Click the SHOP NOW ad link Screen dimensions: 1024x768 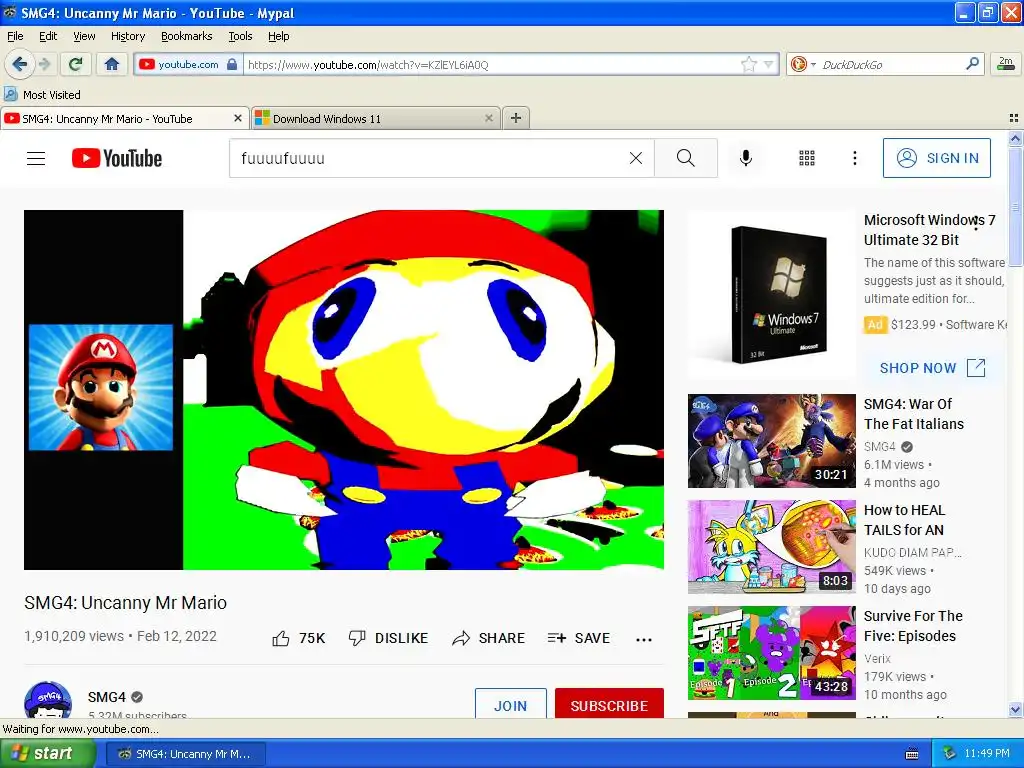(932, 368)
